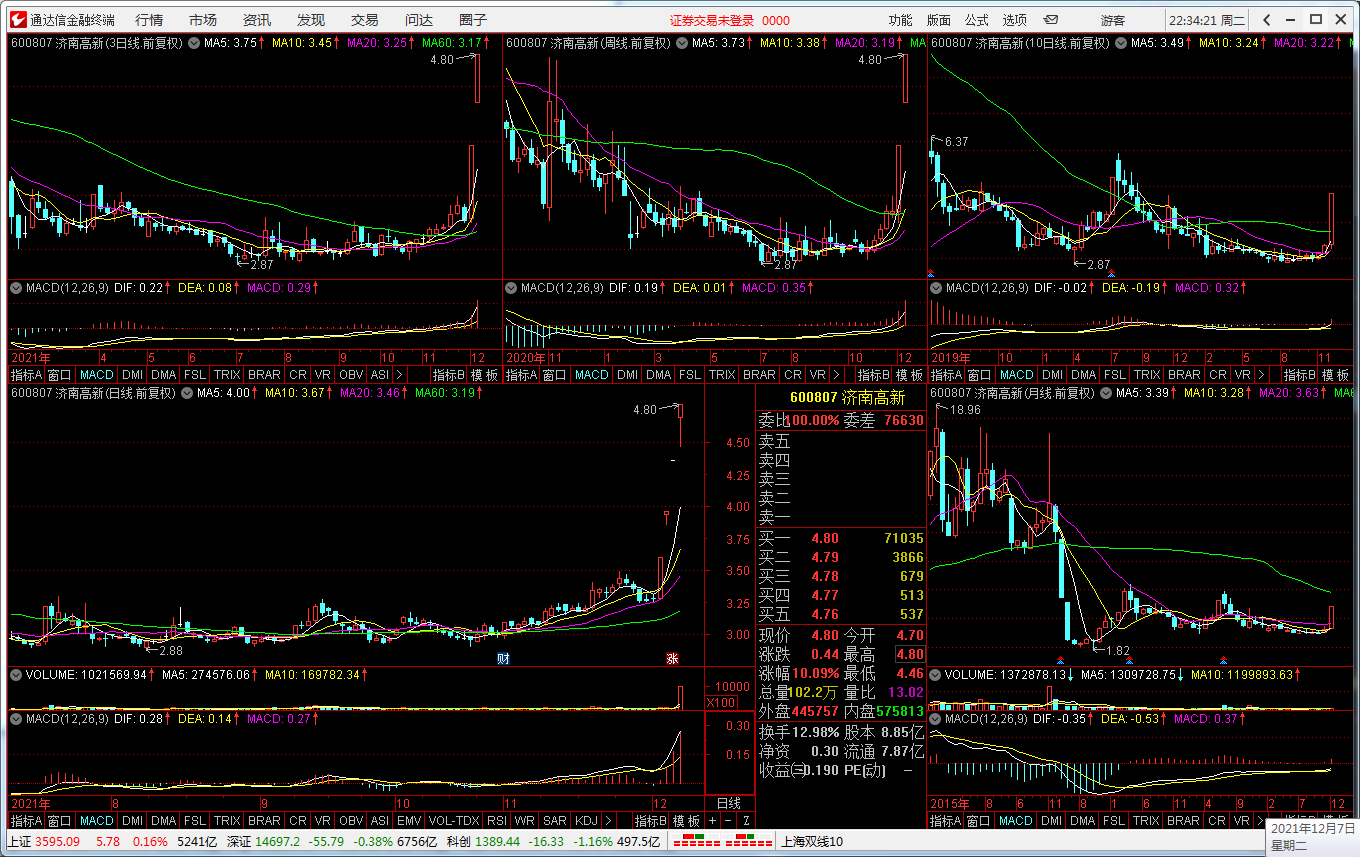Click the 涨 marker on the daily chart
Image resolution: width=1360 pixels, height=857 pixels.
(672, 658)
